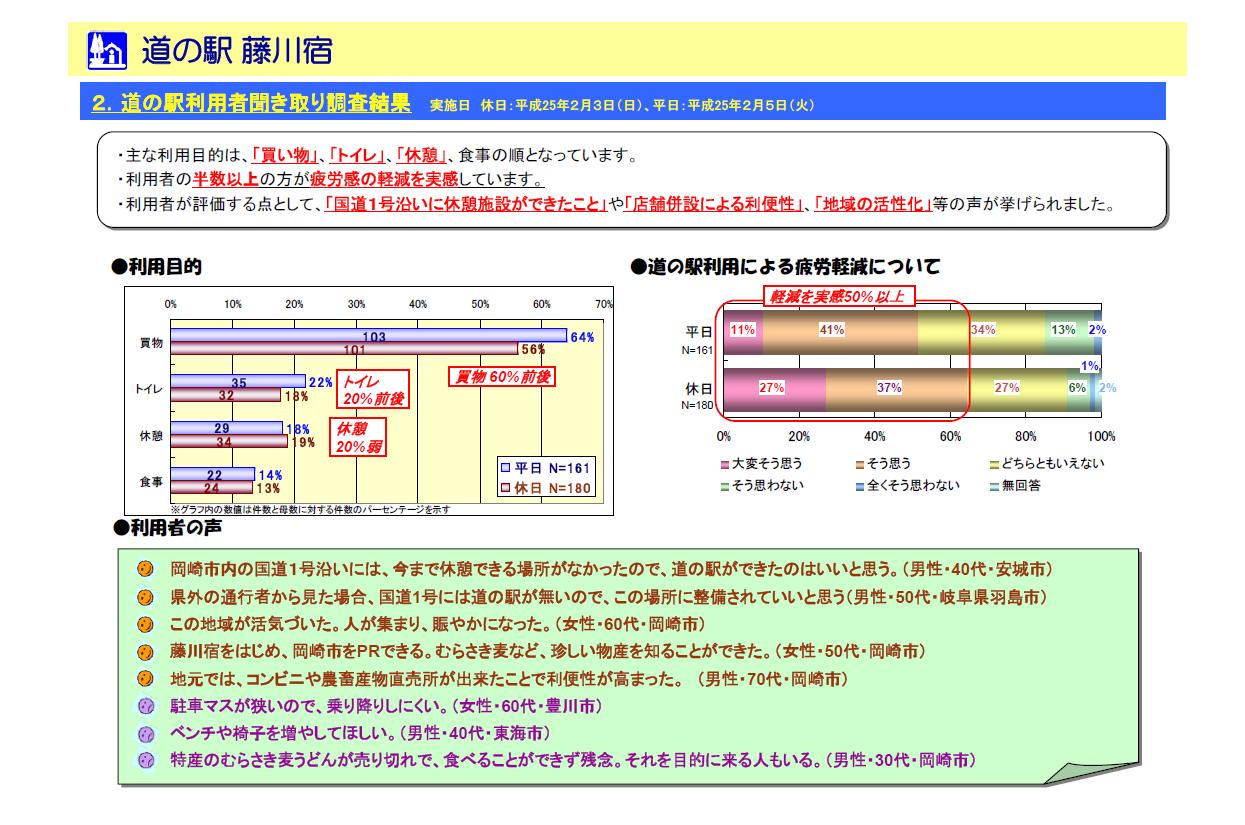Click the smiley icon beside the 岐阜県羽島市 comment
1245x825 pixels.
pyautogui.click(x=145, y=597)
